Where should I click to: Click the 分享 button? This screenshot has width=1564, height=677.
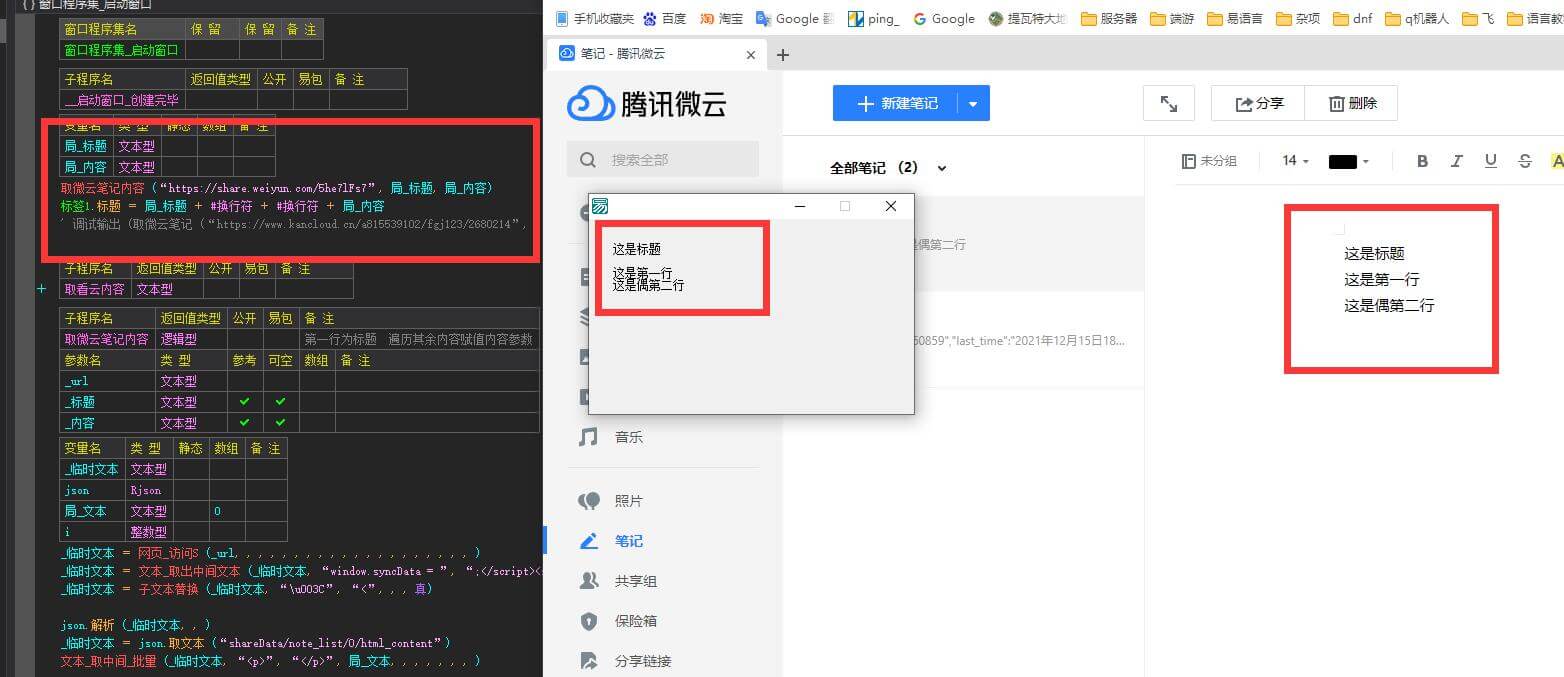point(1260,103)
